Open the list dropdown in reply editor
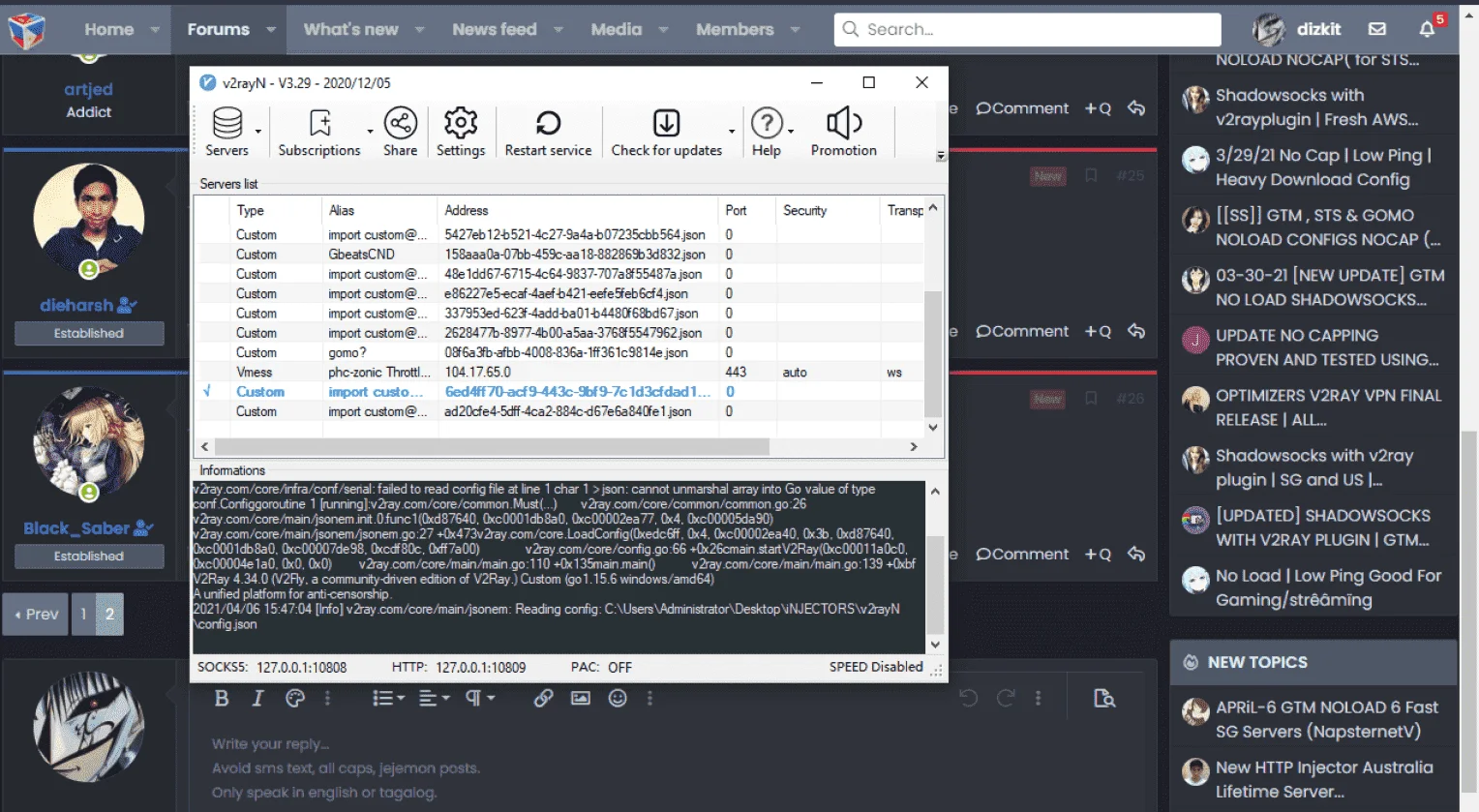 [388, 699]
